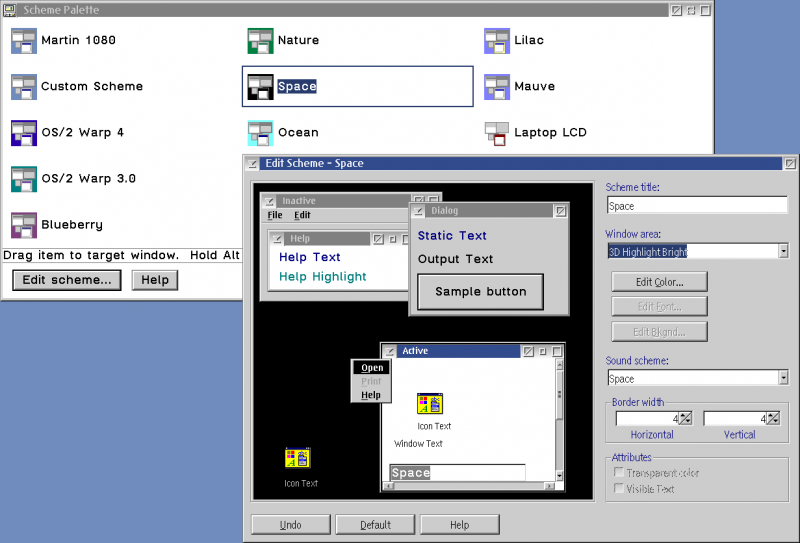Click preview desktop icon on black background
The image size is (800, 543).
(297, 458)
